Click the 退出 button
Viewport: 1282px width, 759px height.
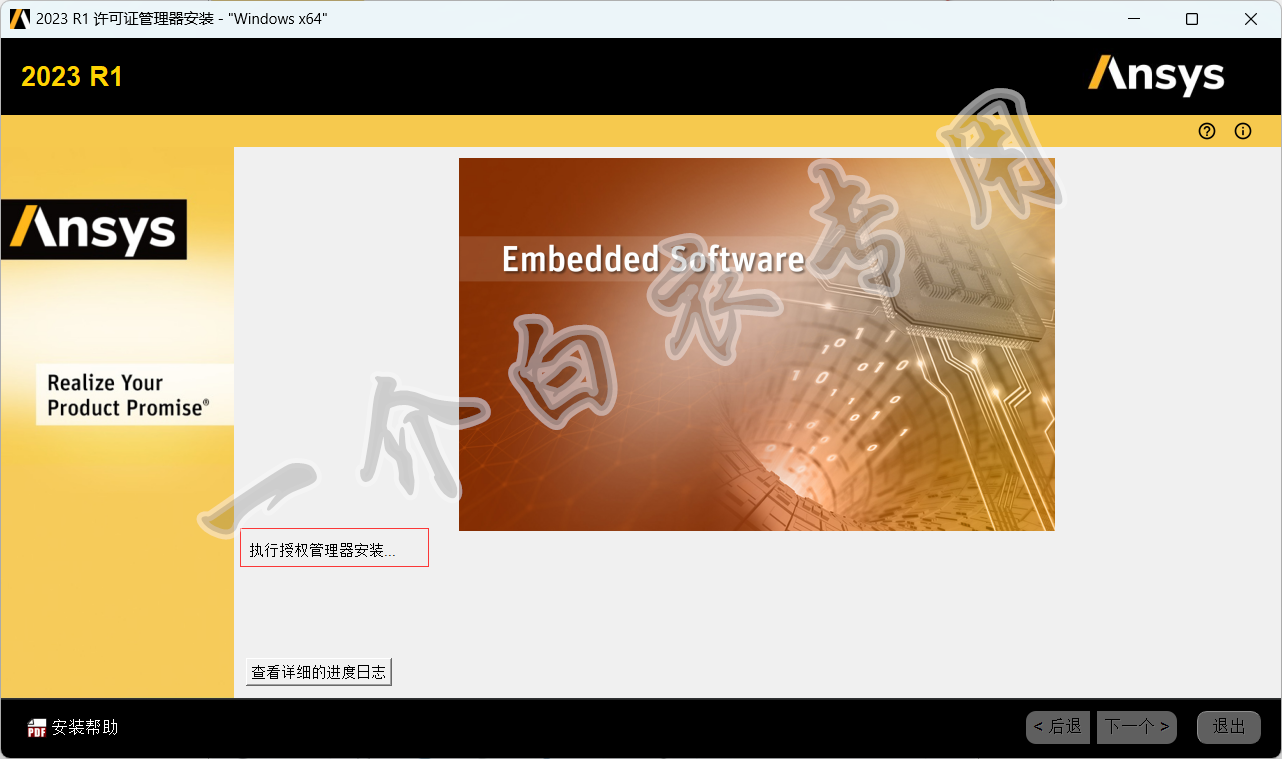1229,727
